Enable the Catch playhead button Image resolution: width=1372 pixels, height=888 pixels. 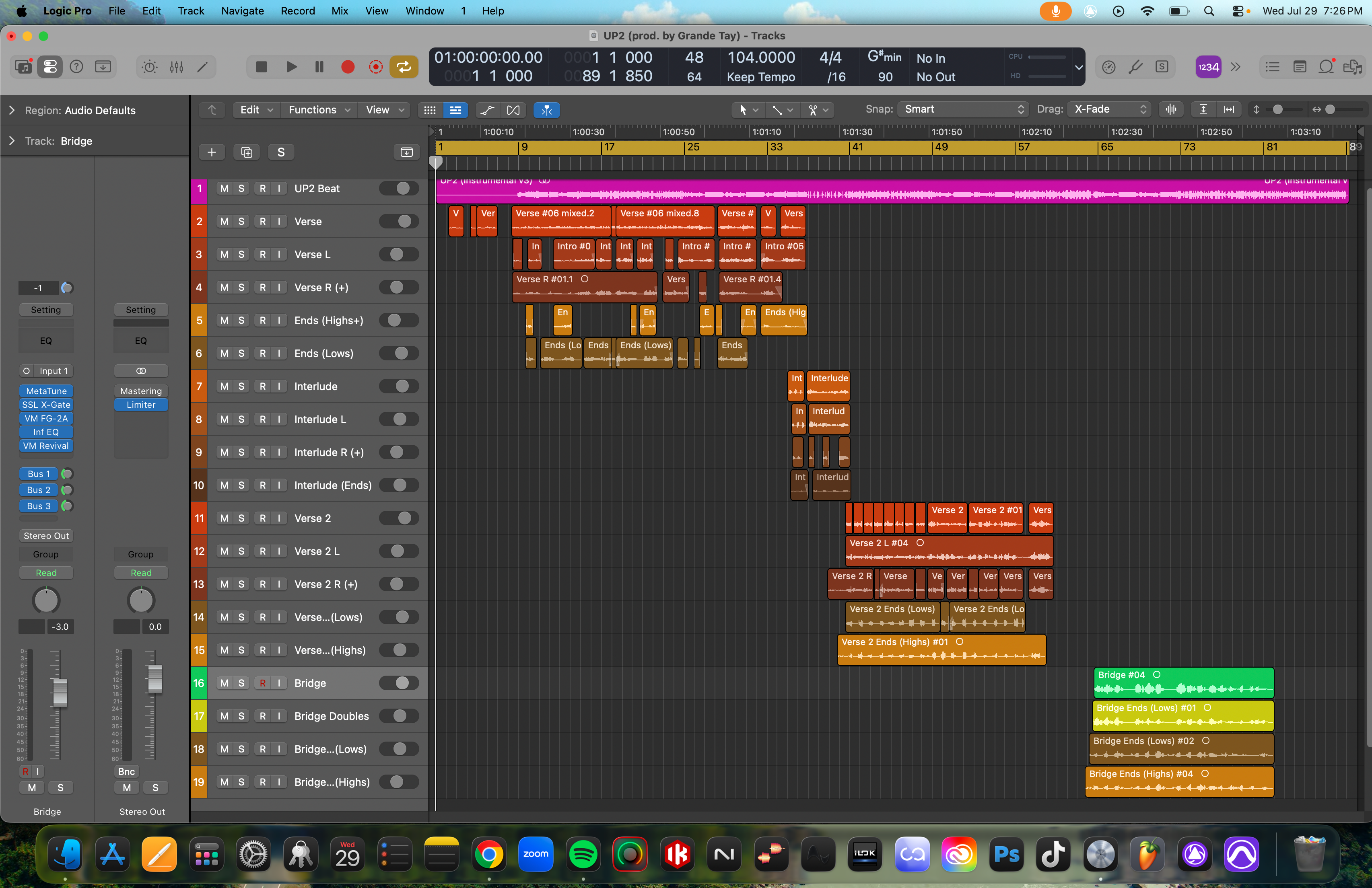546,109
